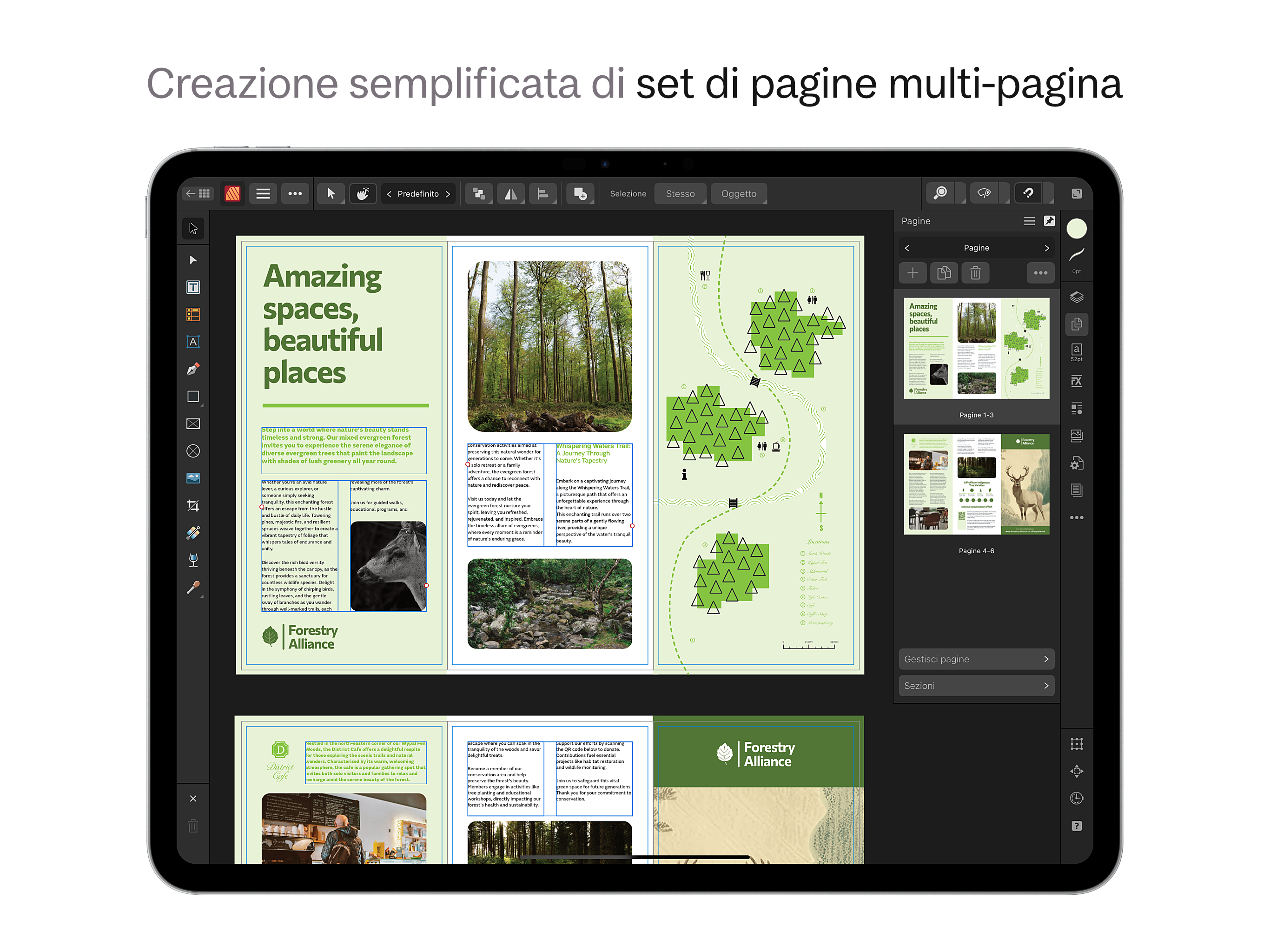
Task: Open the Layers studio panel
Action: [1077, 297]
